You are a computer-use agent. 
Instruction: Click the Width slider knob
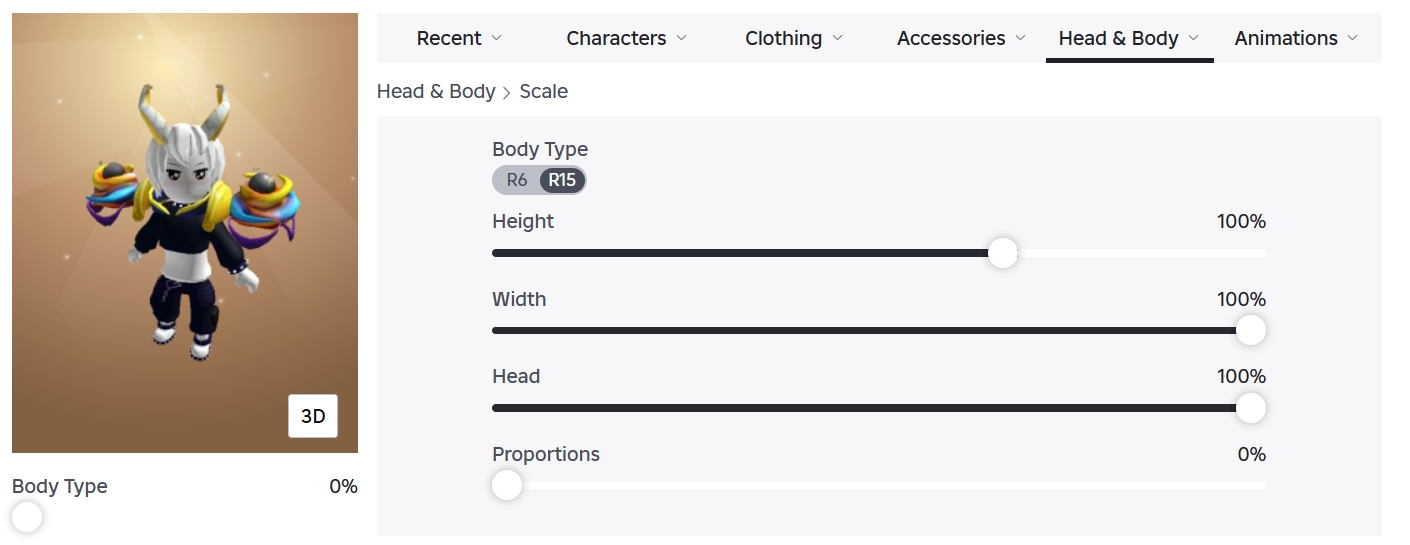pos(1251,330)
